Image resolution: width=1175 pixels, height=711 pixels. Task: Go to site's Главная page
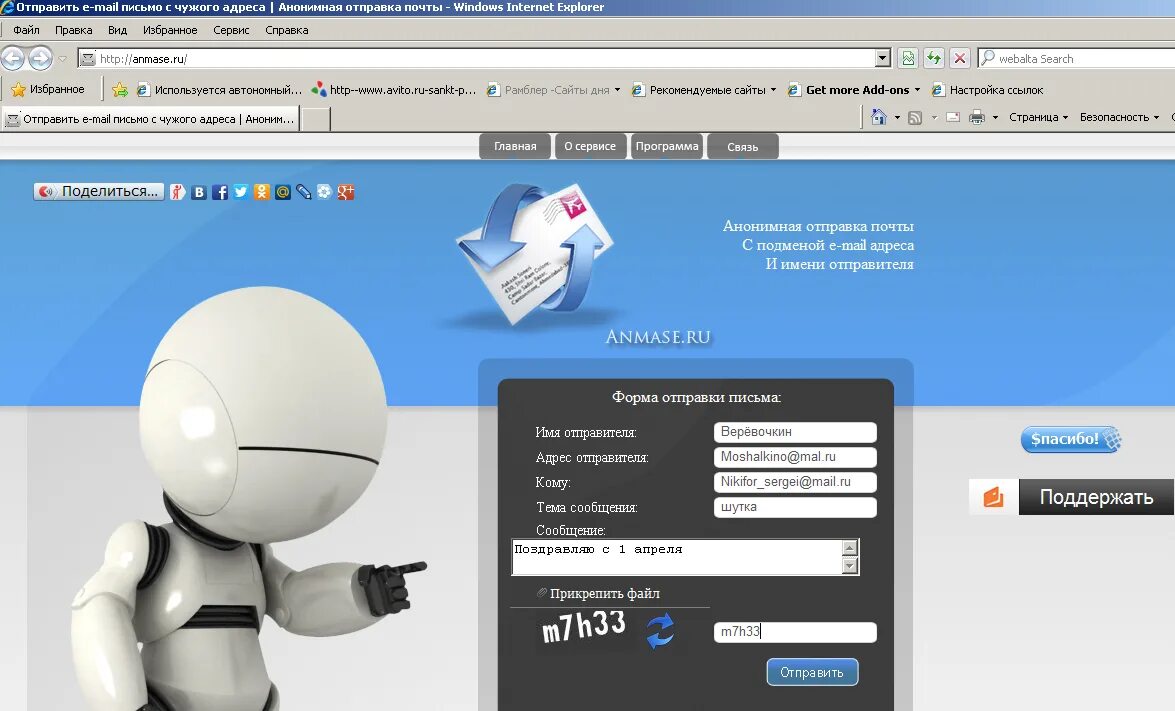tap(515, 146)
